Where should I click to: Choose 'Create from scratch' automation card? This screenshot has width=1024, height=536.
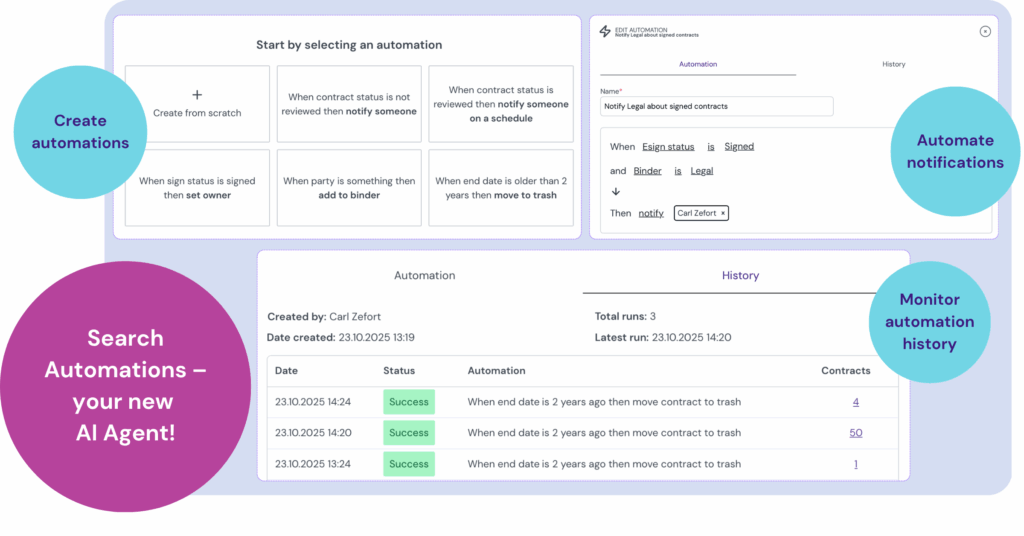point(197,104)
